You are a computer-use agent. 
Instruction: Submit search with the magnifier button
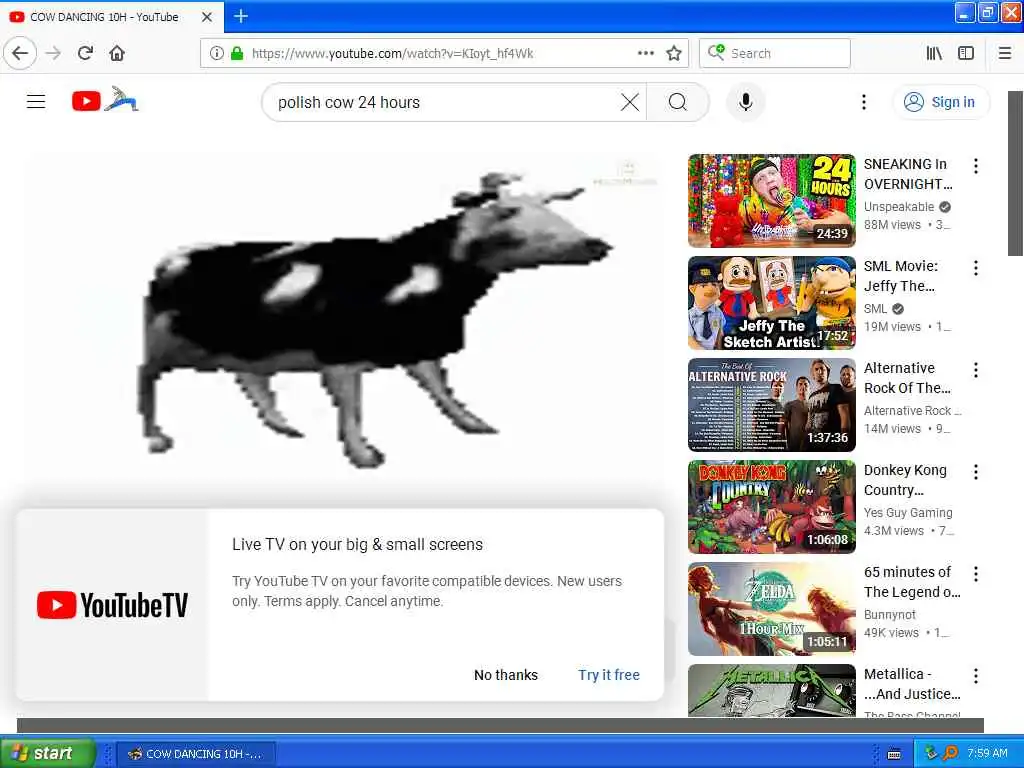(678, 102)
